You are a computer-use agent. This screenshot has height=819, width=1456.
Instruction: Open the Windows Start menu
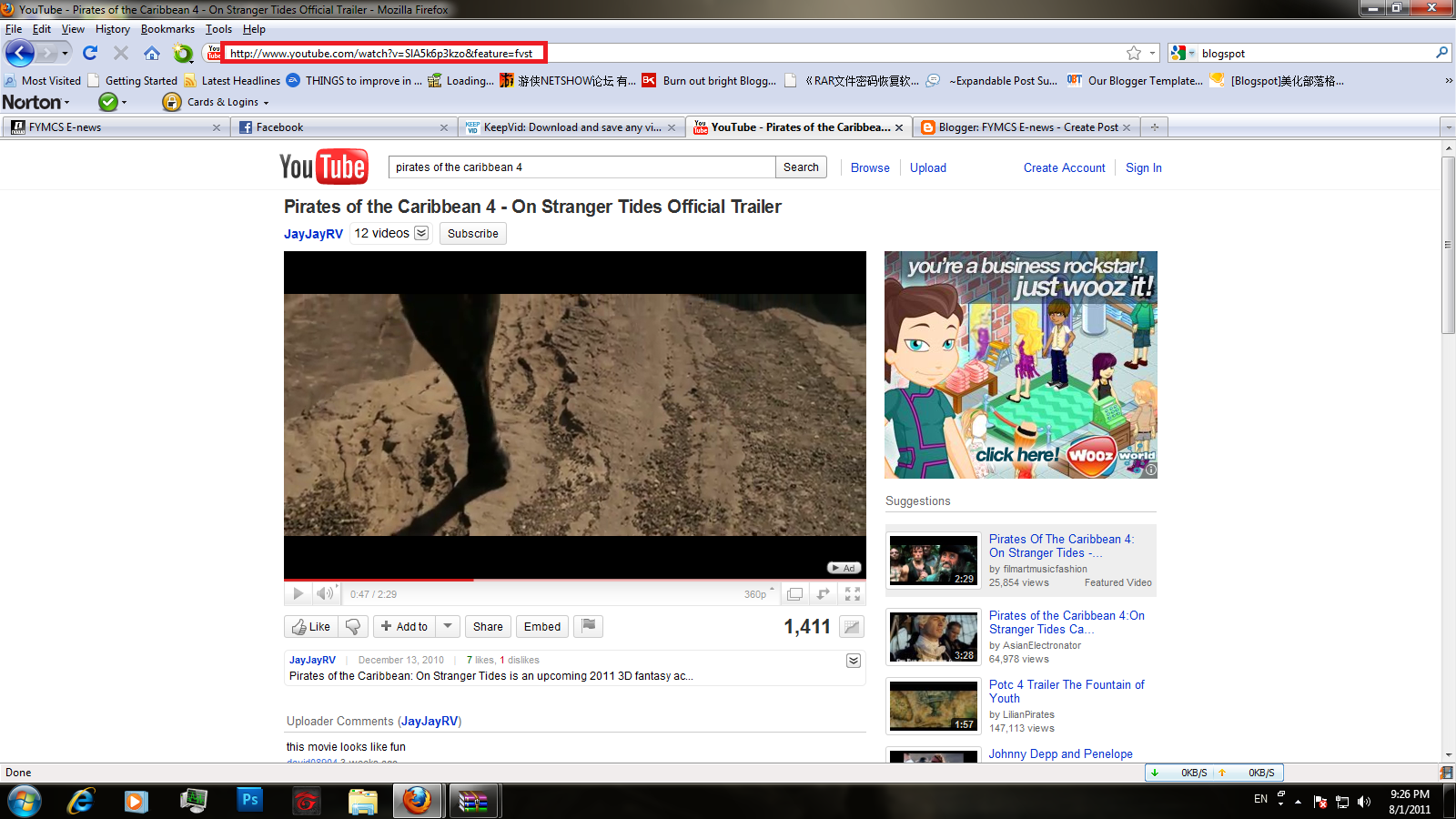click(x=25, y=802)
